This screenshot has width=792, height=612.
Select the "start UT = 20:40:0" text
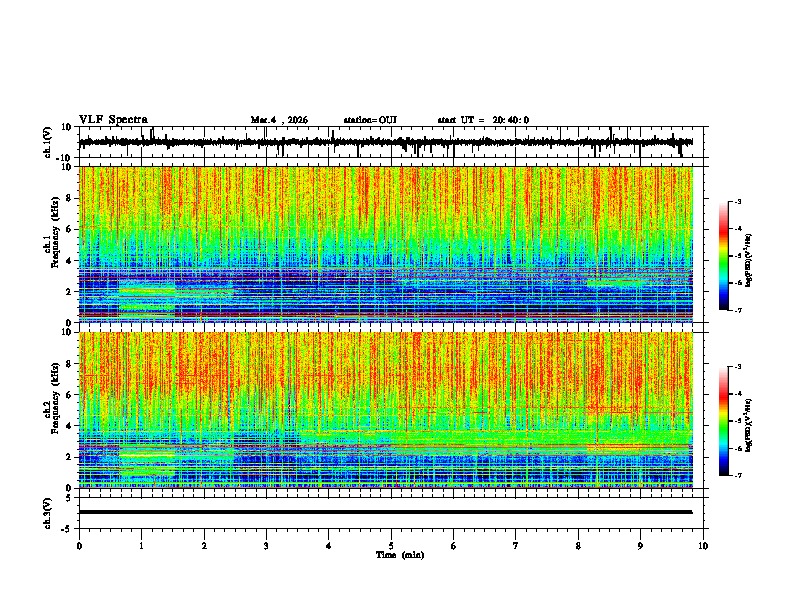coord(483,120)
